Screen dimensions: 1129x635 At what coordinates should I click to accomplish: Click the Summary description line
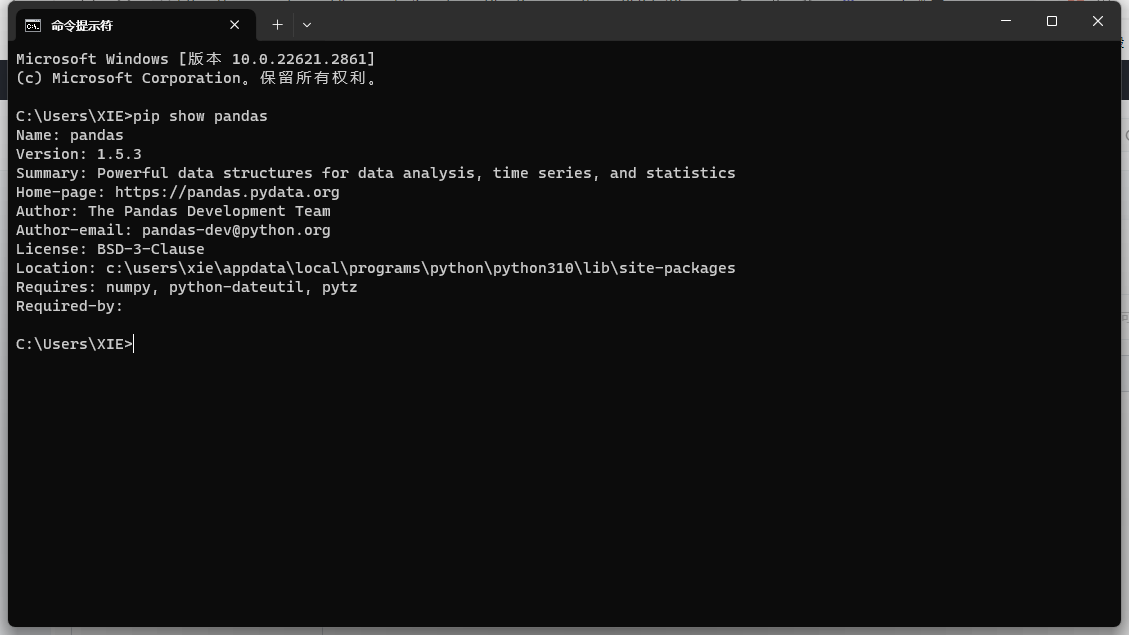[x=376, y=174]
